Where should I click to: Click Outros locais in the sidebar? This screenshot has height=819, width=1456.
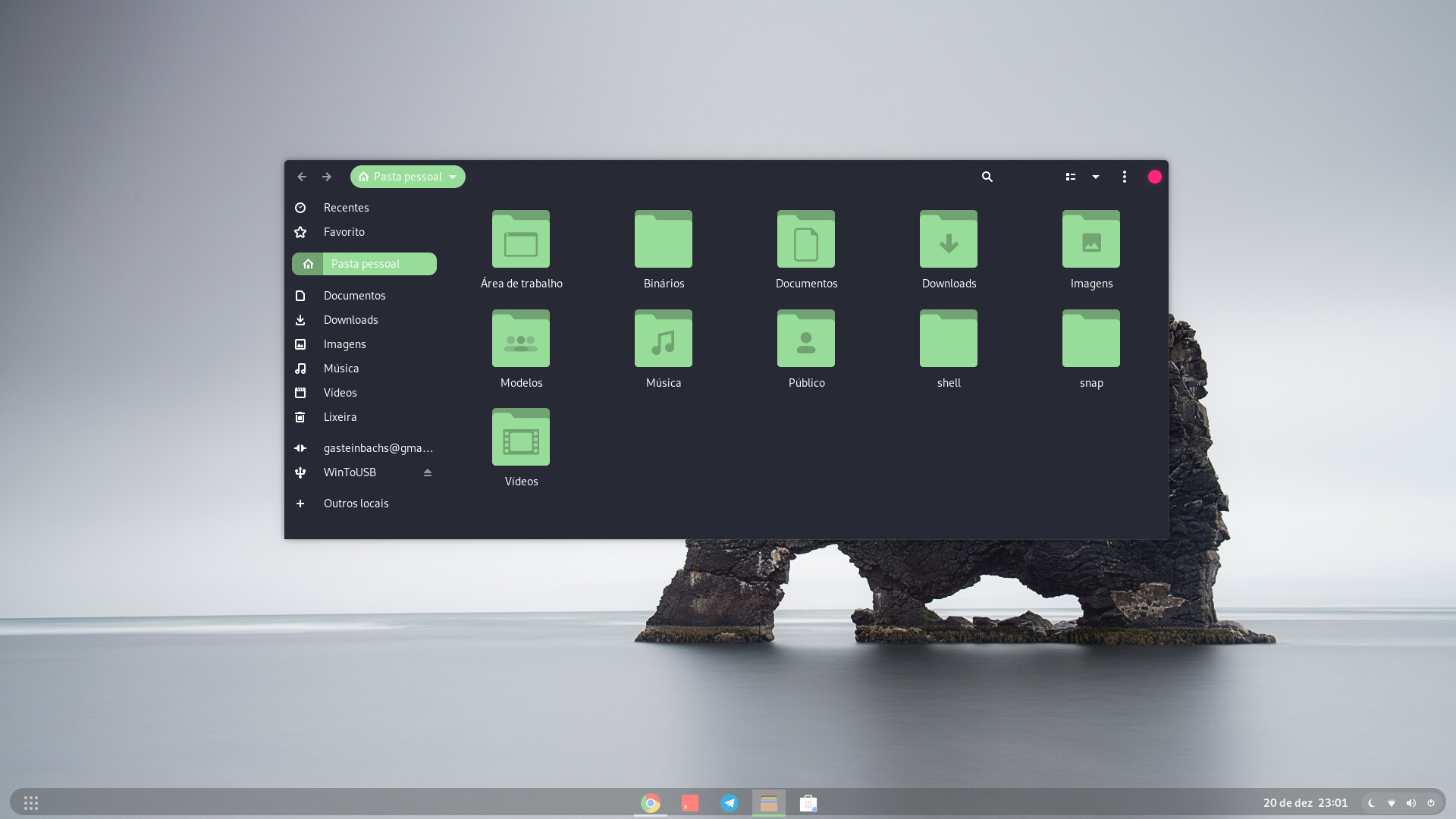click(356, 504)
